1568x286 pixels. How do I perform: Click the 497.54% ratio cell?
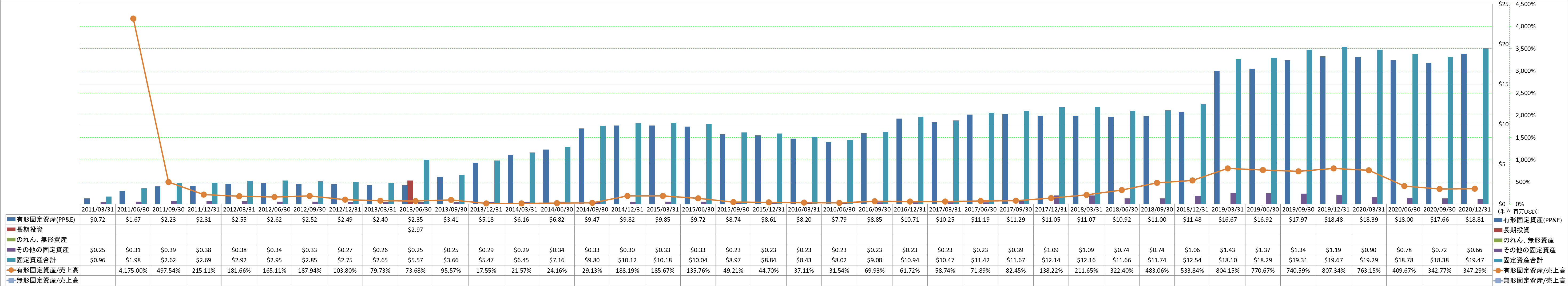[x=169, y=270]
